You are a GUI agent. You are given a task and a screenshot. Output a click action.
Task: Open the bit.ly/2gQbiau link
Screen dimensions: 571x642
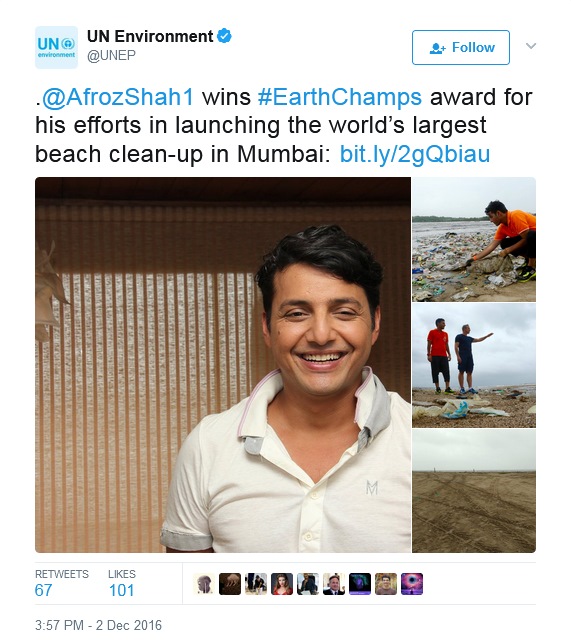click(x=415, y=154)
